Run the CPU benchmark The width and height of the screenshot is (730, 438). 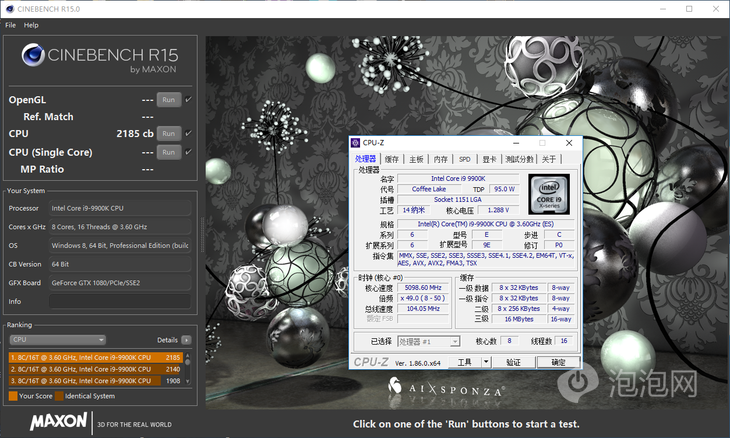tap(169, 134)
